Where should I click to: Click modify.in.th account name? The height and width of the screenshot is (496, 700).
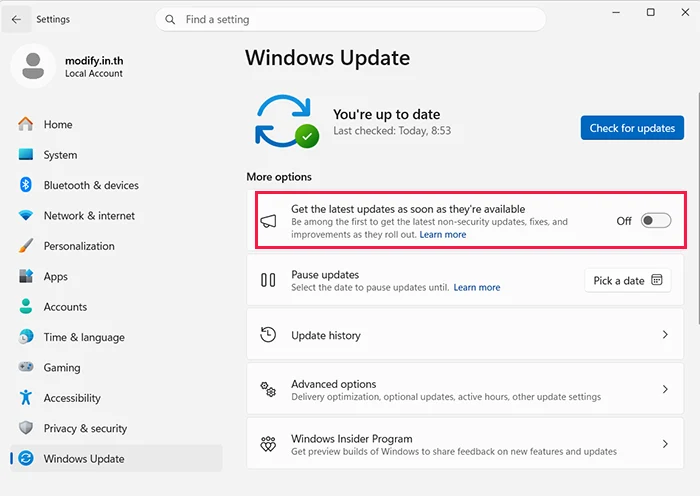[94, 61]
